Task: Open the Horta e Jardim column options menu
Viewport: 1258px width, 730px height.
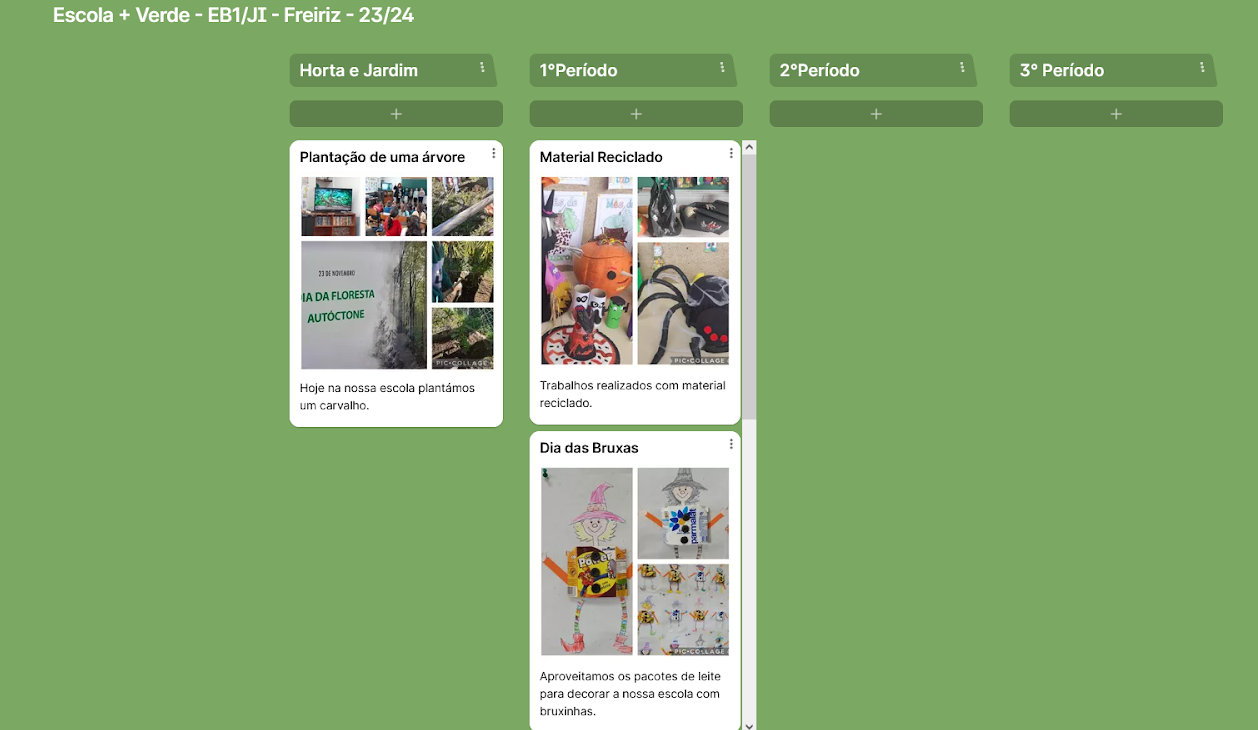Action: coord(482,68)
